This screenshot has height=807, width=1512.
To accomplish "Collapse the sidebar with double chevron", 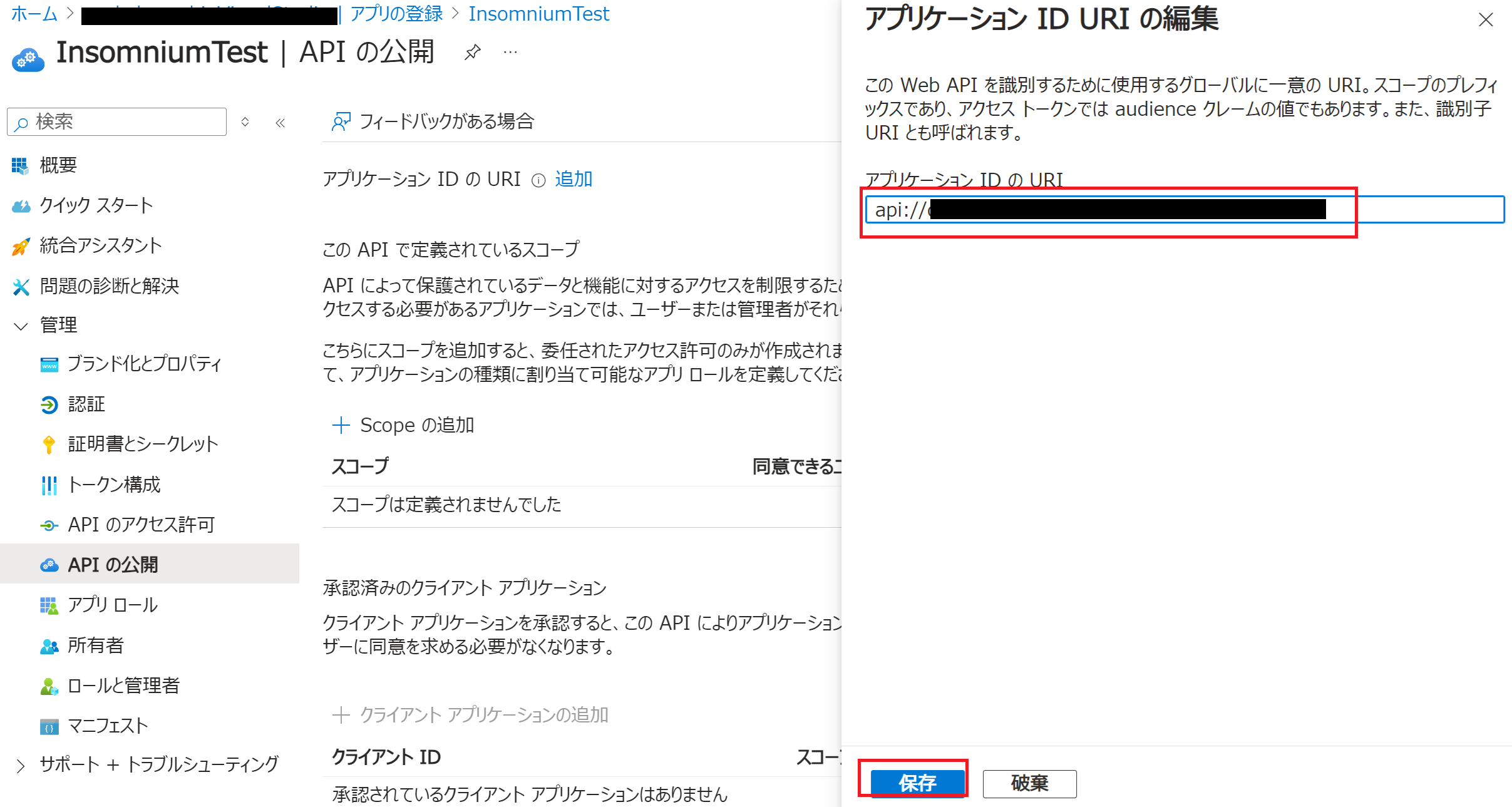I will 280,123.
